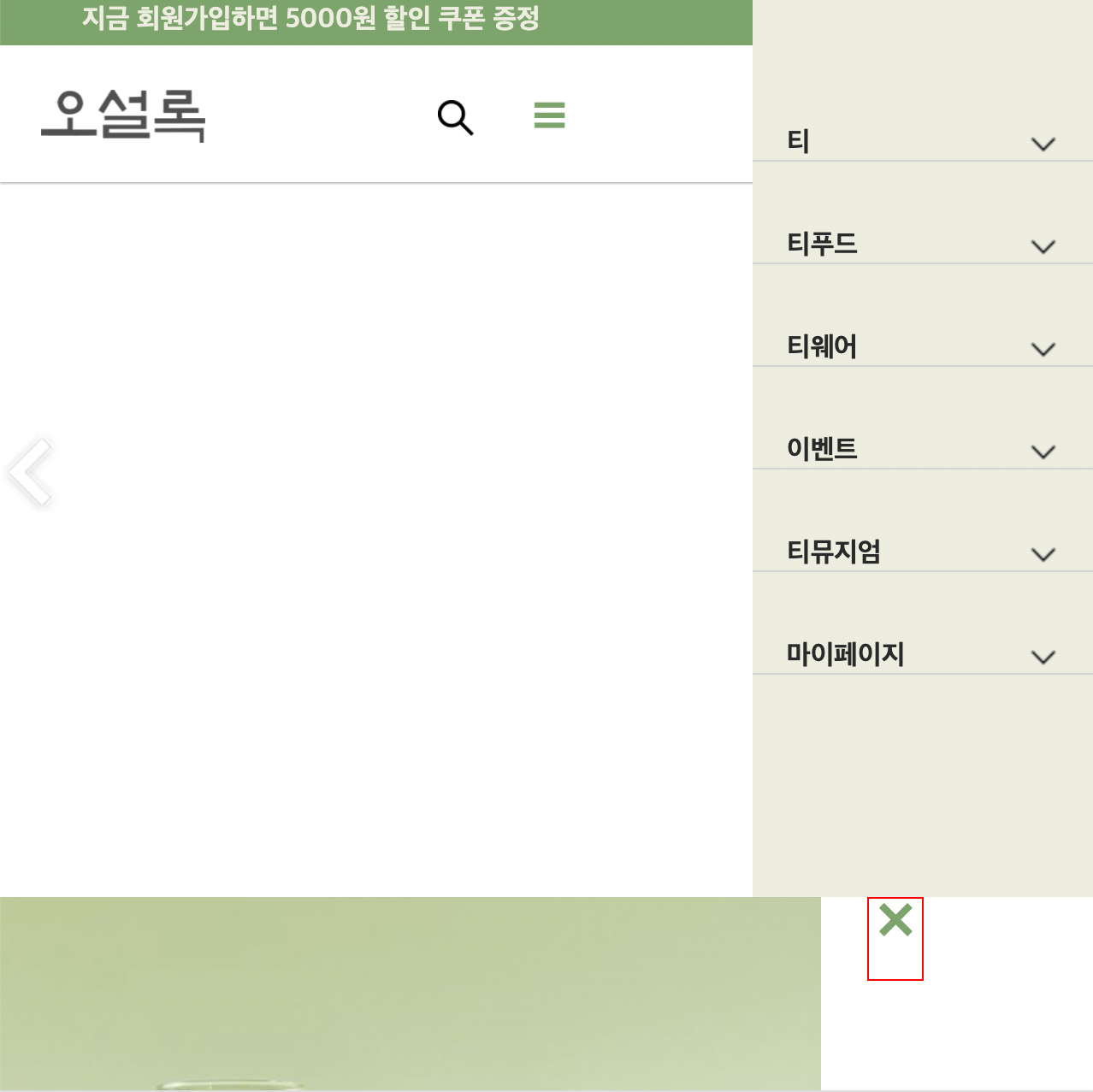Image resolution: width=1093 pixels, height=1092 pixels.
Task: Click the 오설록 logo
Action: pos(123,115)
